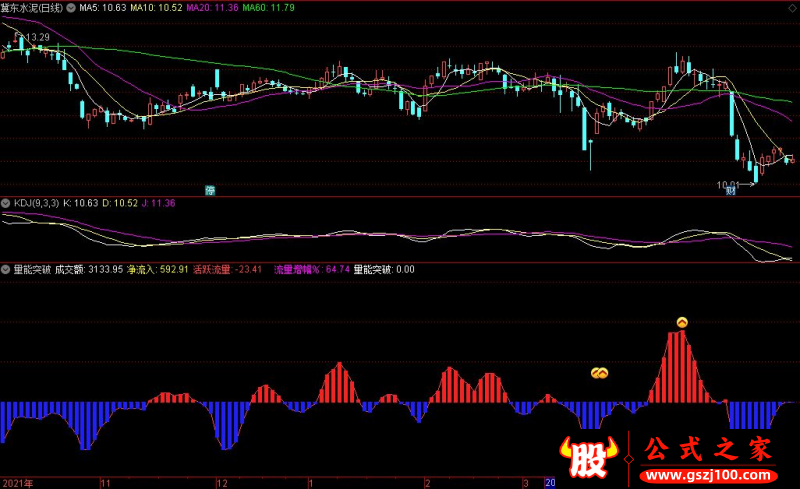Screen dimensions: 800x489
Task: Select the K: 10.63 value
Action: pyautogui.click(x=81, y=203)
